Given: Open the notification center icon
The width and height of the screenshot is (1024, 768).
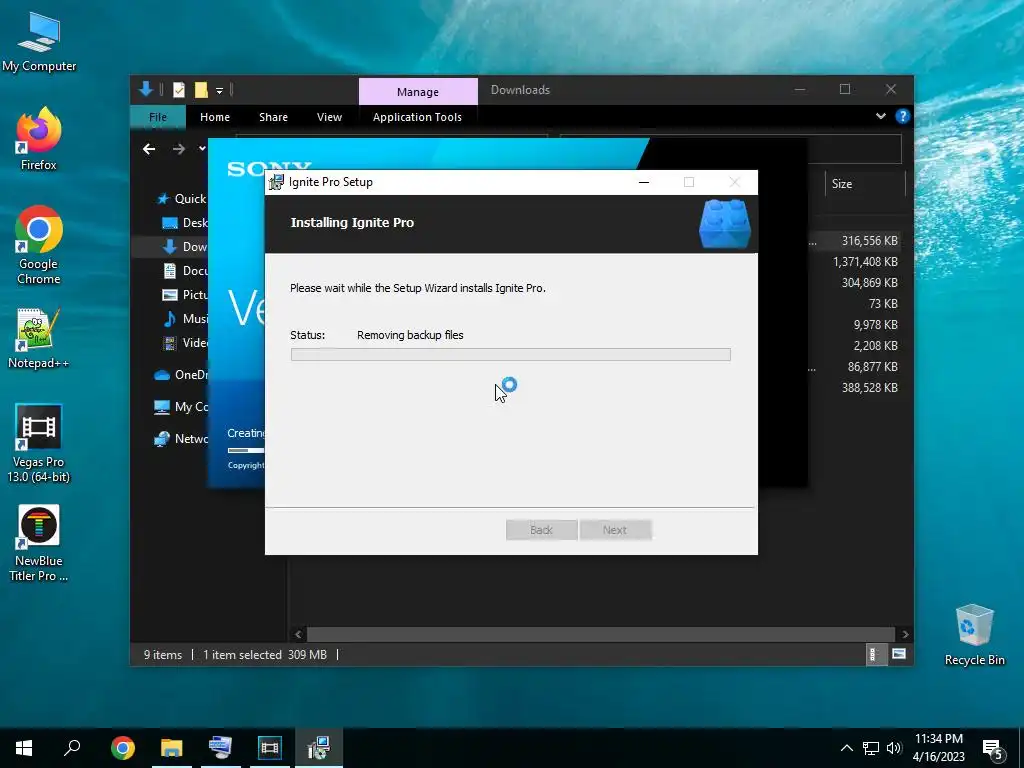Looking at the screenshot, I should tap(993, 750).
